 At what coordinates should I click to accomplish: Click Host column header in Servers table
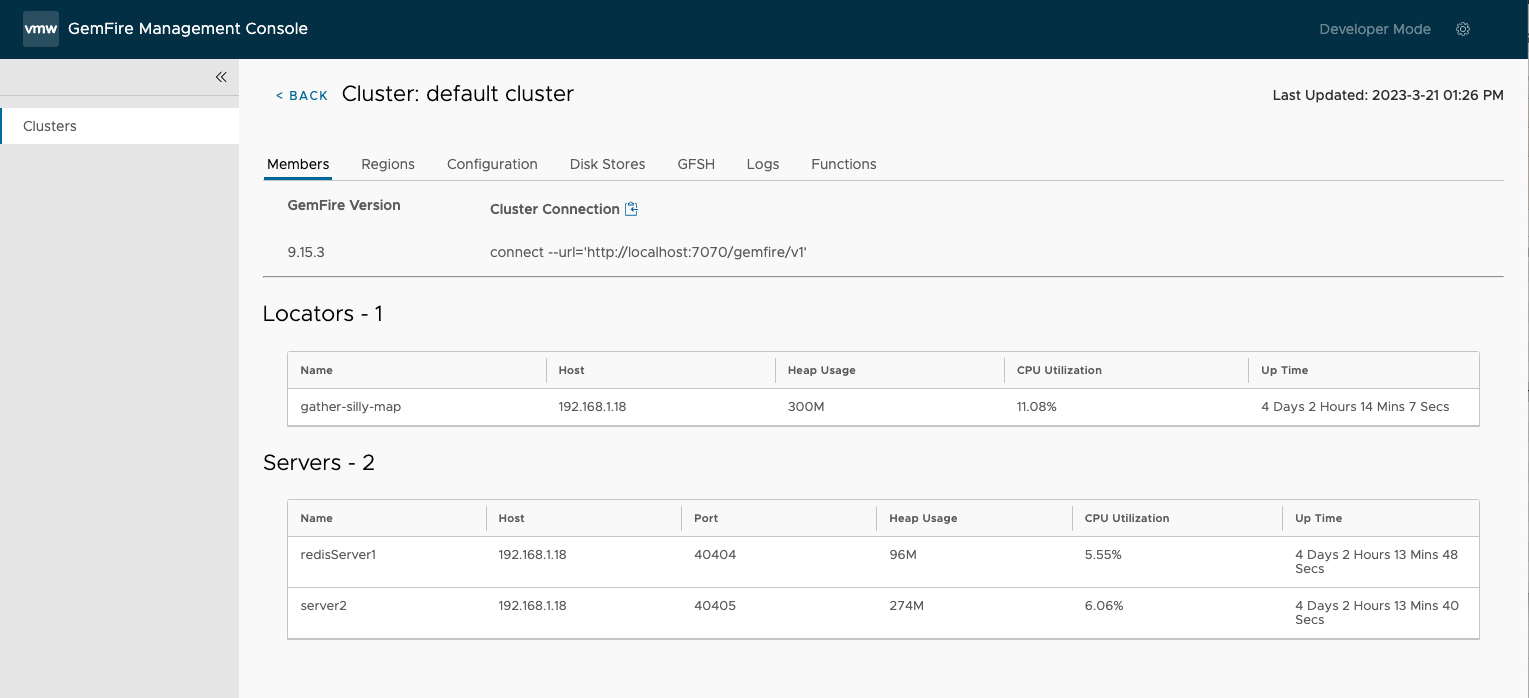511,518
